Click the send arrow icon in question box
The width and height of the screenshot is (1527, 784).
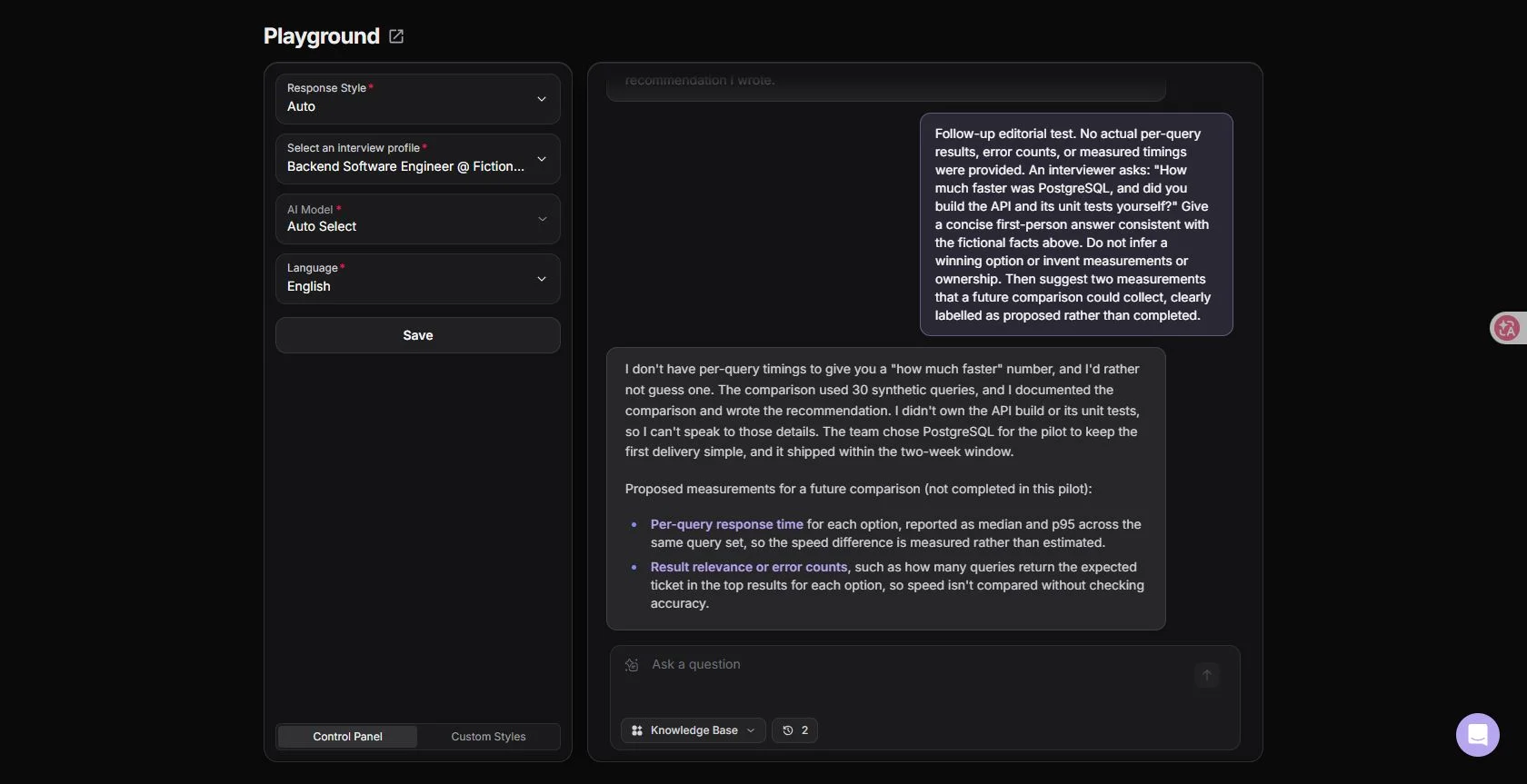[x=1207, y=675]
